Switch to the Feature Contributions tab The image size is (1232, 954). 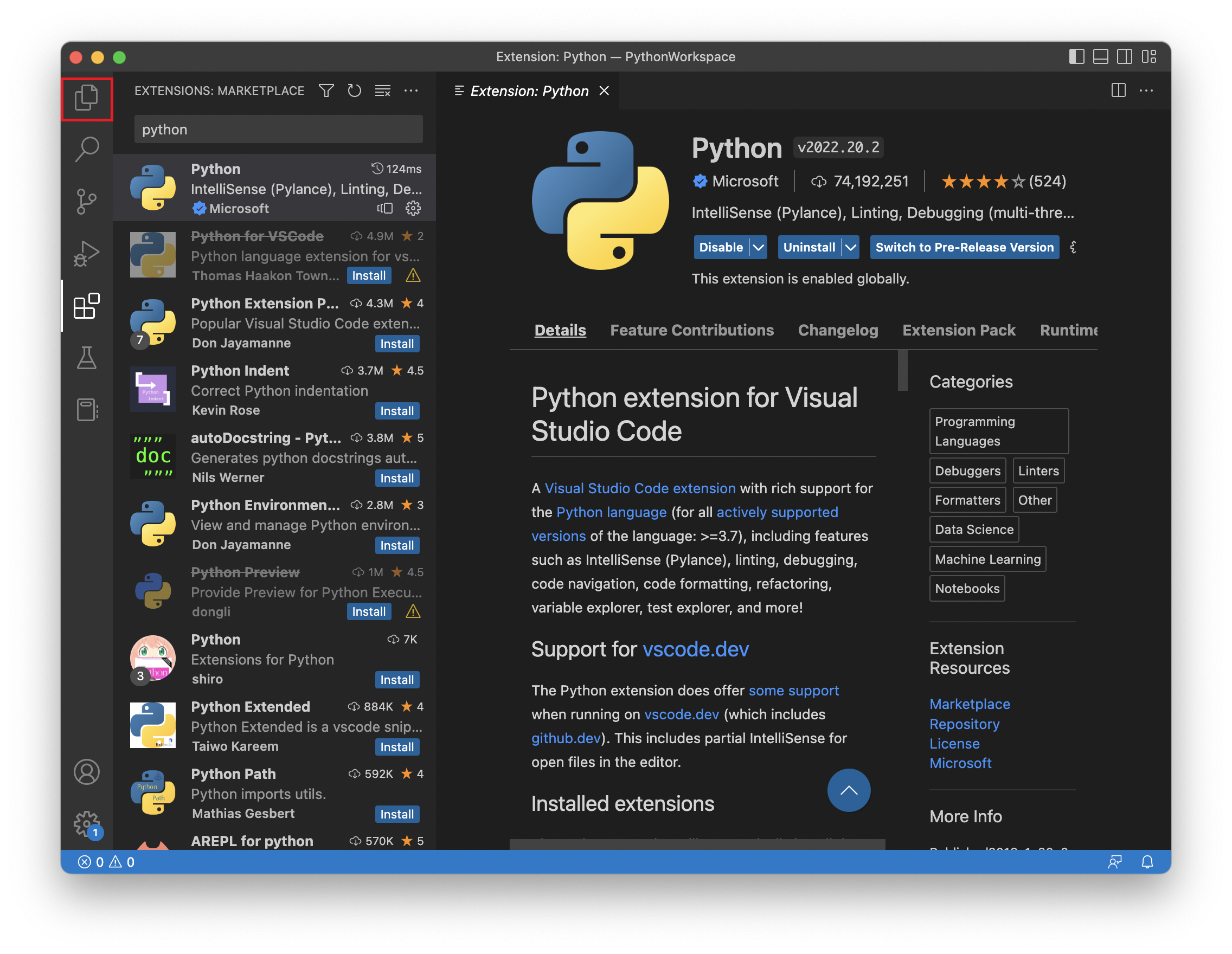click(x=691, y=331)
